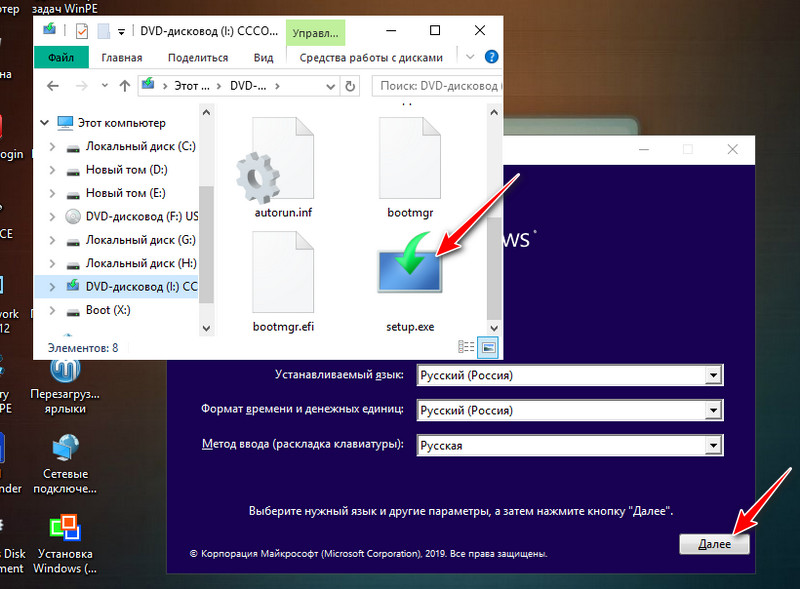This screenshot has width=800, height=589.
Task: Switch to details view layout icon
Action: (x=466, y=347)
